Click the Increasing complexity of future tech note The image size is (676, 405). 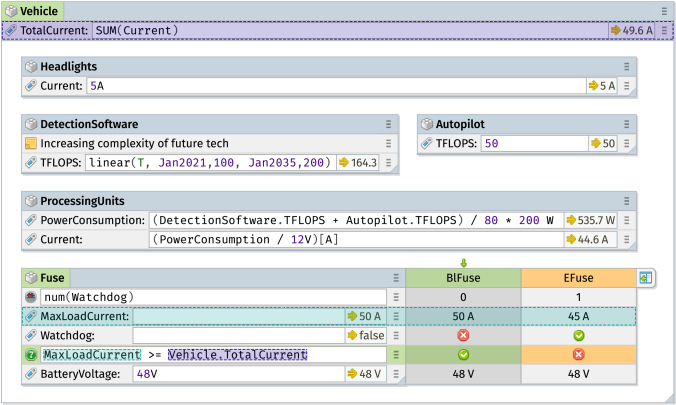[135, 143]
